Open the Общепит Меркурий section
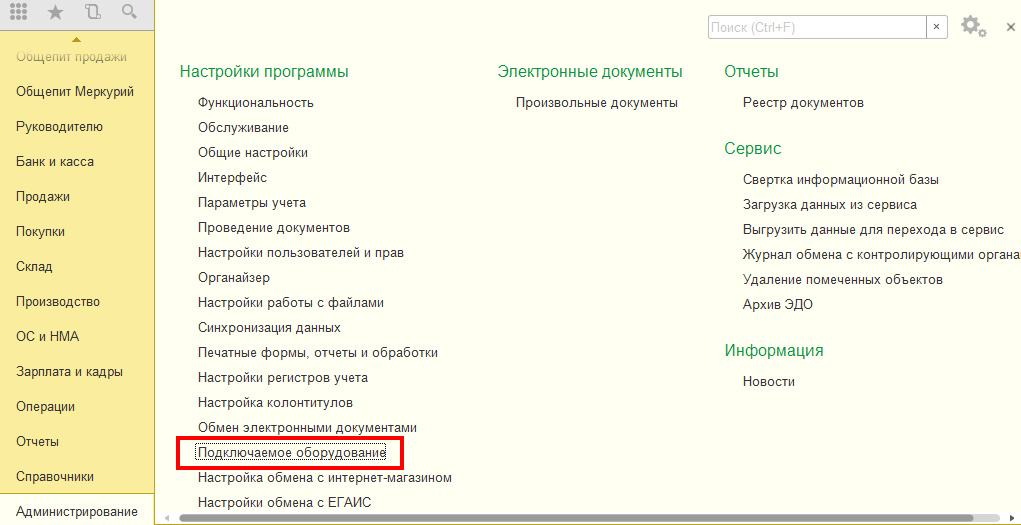The image size is (1021, 525). click(x=75, y=91)
